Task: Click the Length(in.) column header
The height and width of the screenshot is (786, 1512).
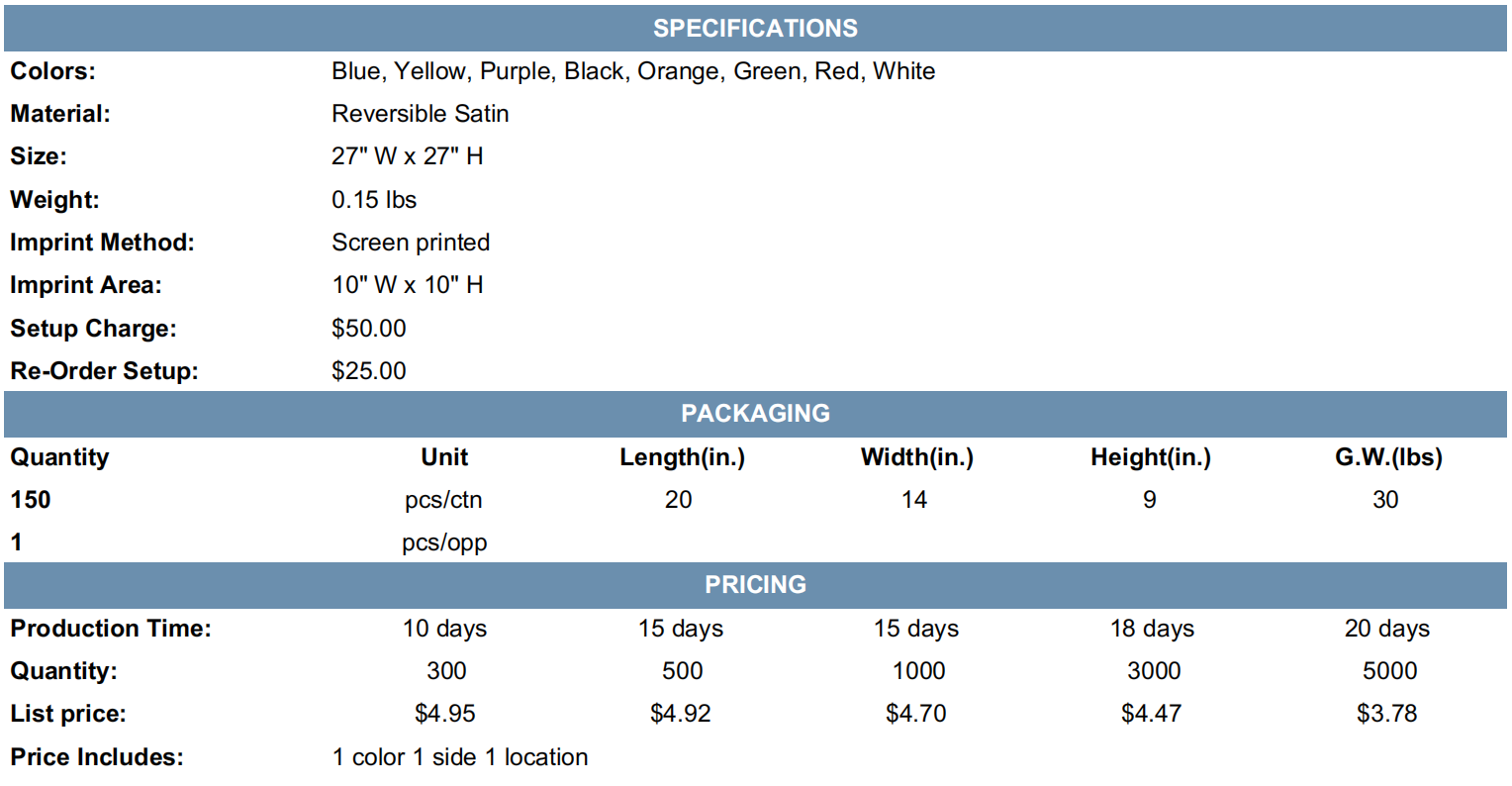Action: click(x=682, y=457)
